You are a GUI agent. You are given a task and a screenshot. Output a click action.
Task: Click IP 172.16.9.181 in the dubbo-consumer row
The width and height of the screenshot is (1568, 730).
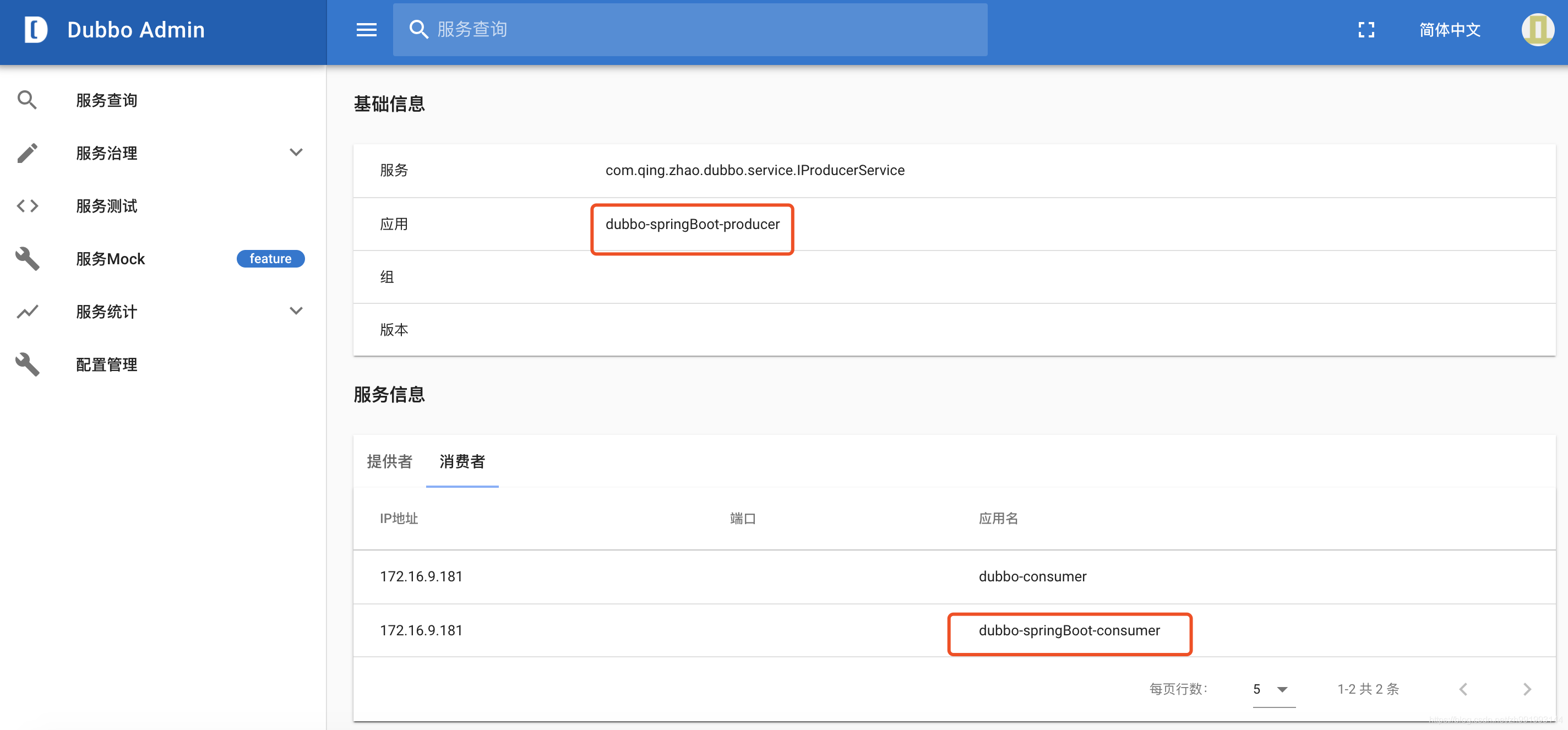click(x=421, y=576)
